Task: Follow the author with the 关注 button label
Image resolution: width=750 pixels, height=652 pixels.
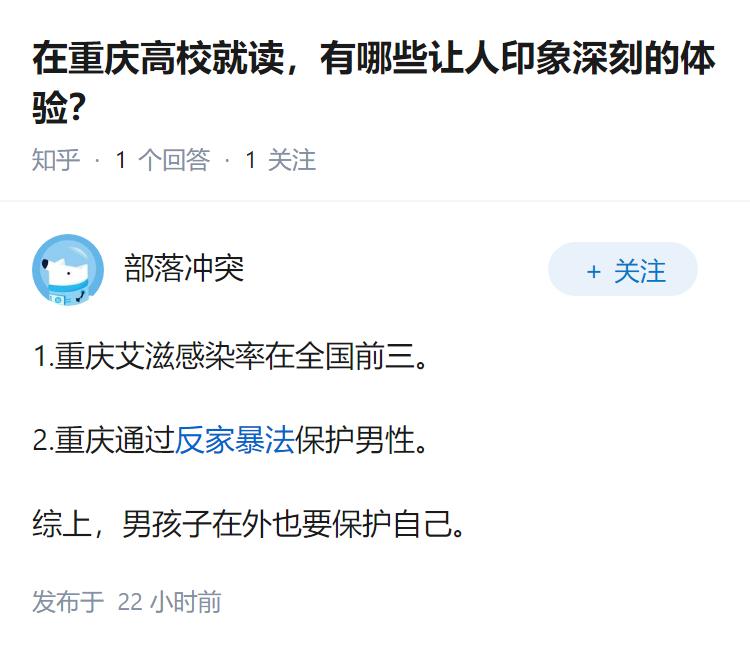Action: tap(640, 271)
